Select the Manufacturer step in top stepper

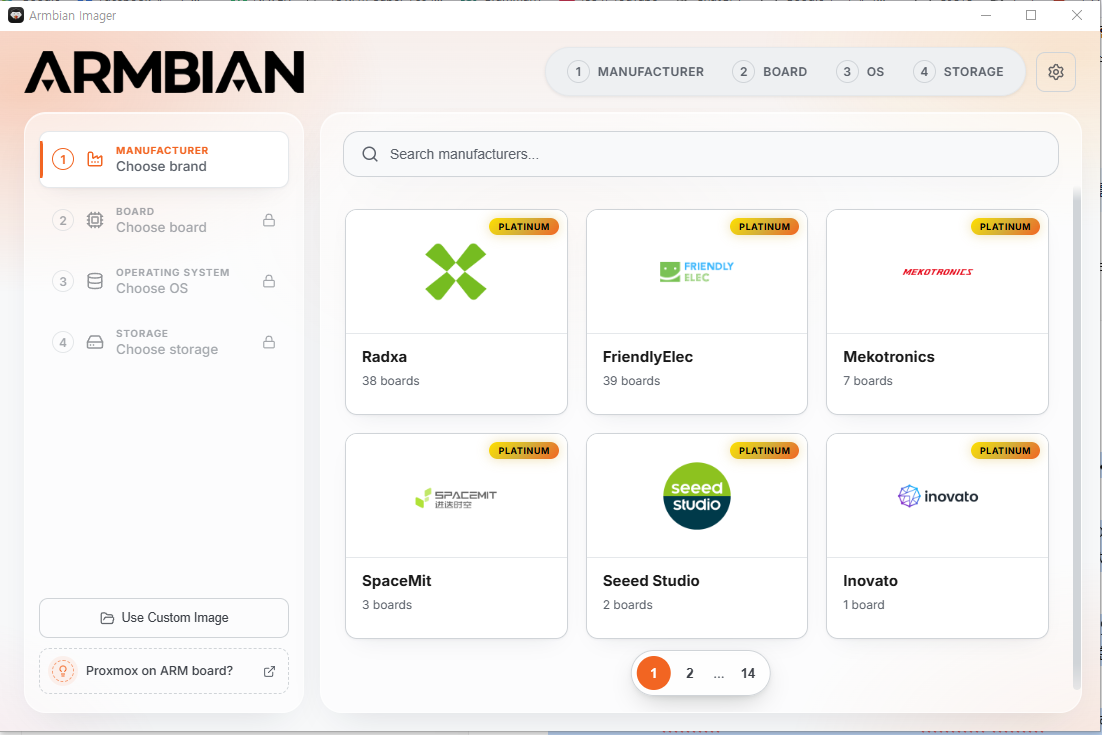635,72
